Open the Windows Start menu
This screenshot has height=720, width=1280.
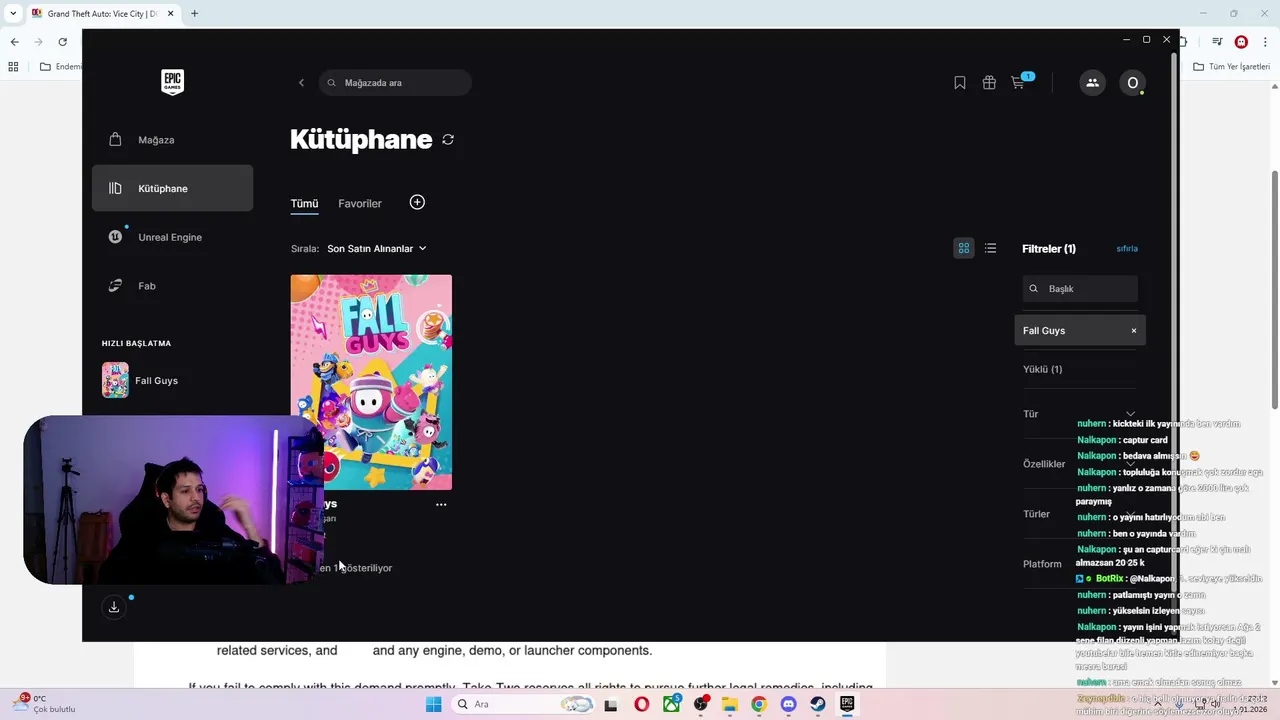pos(433,704)
